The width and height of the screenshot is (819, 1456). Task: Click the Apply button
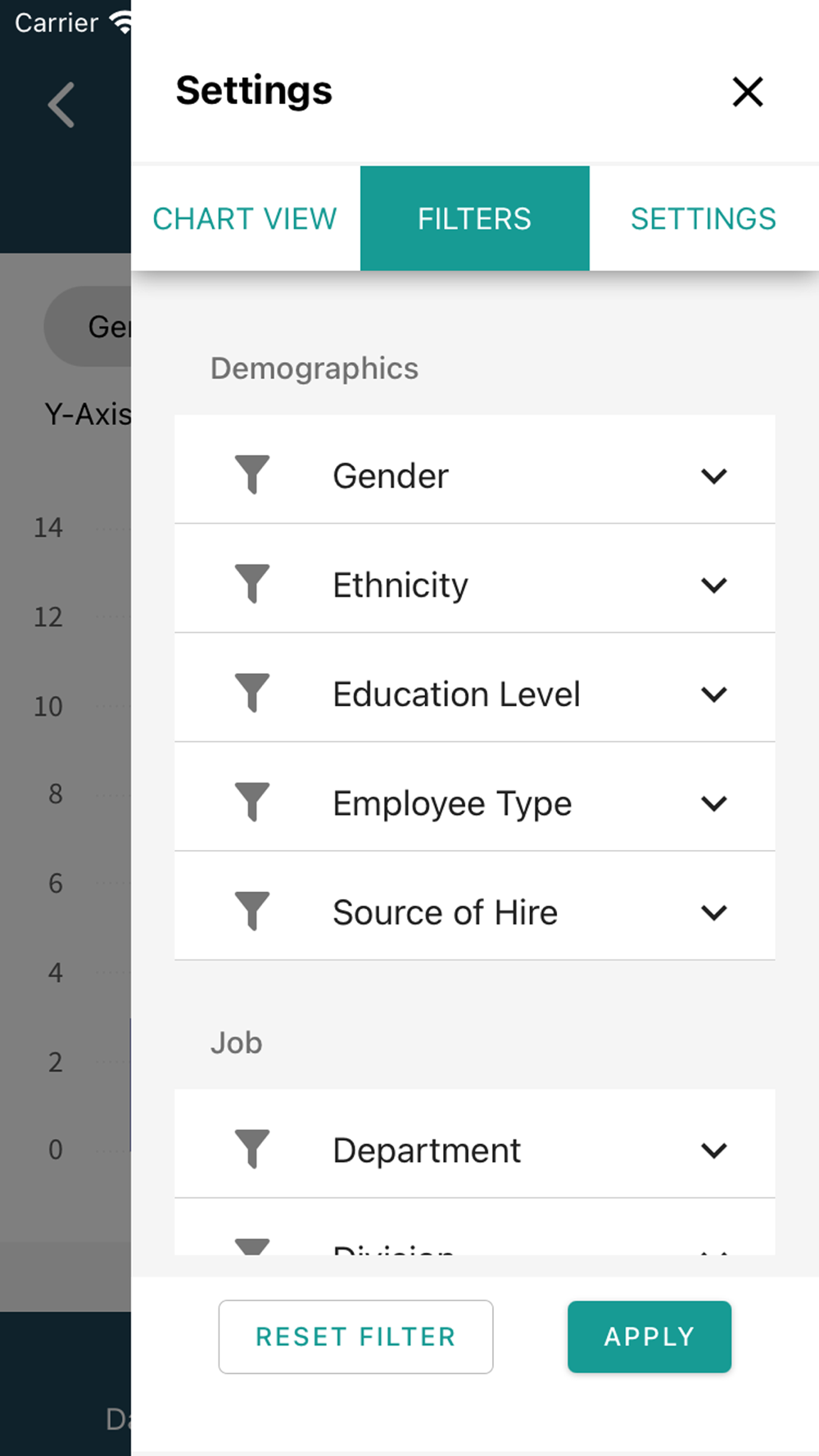(x=649, y=1336)
